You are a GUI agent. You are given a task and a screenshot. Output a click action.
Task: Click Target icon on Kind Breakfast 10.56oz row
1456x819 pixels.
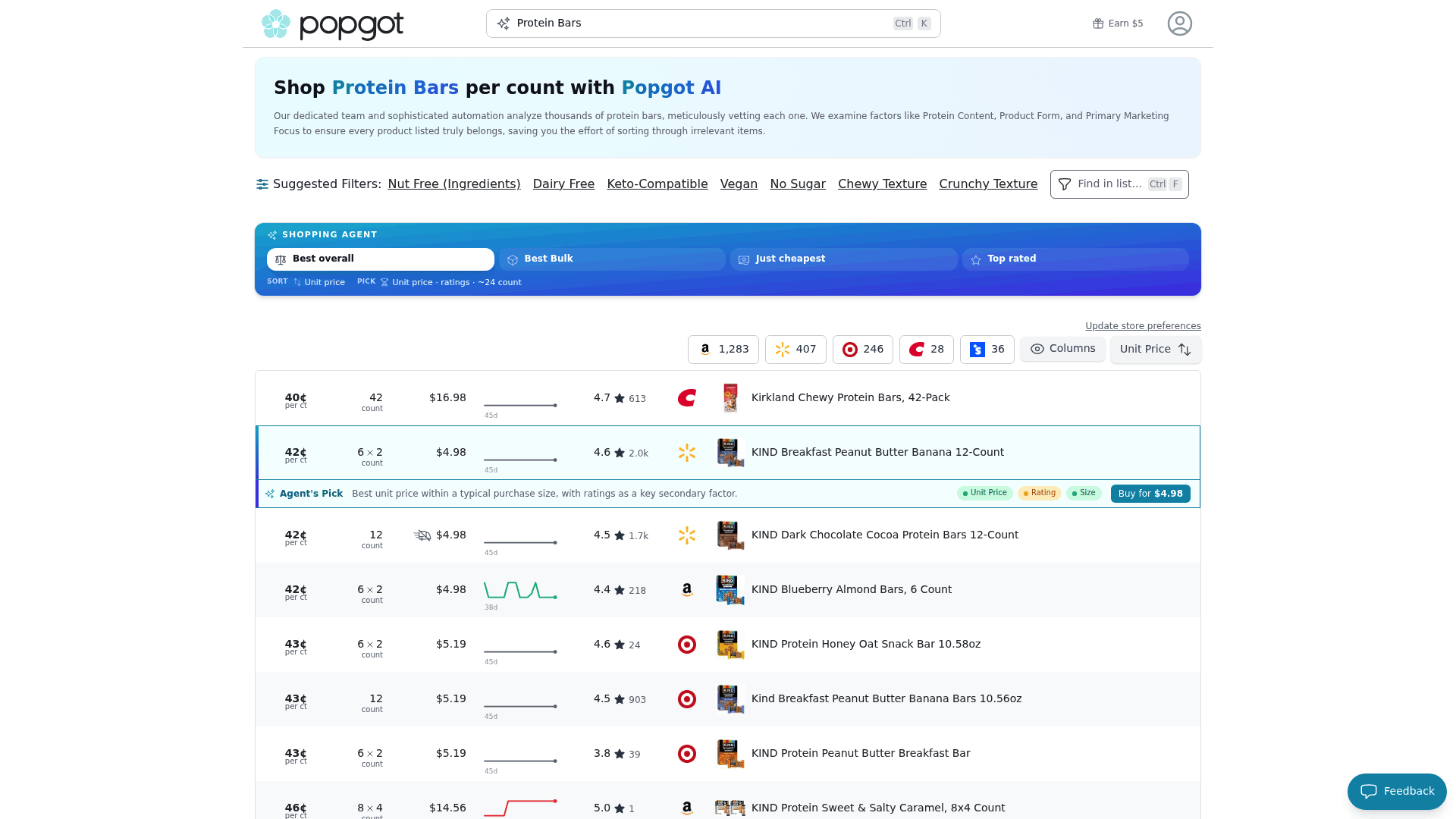(x=687, y=699)
